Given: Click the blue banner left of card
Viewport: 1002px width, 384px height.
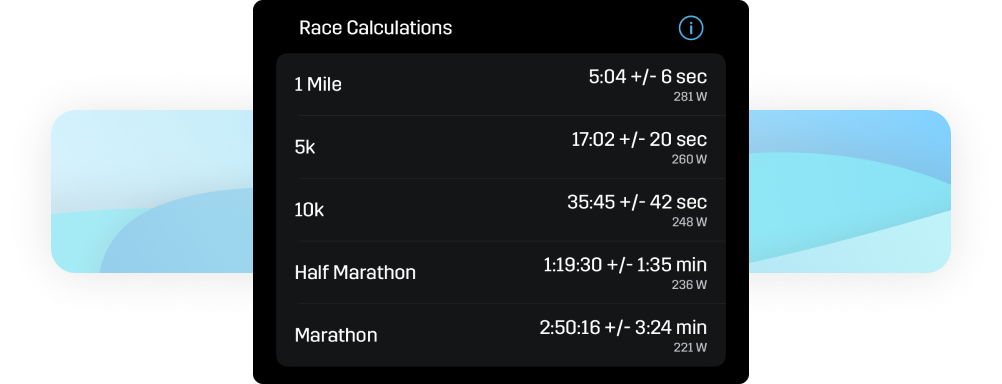Looking at the screenshot, I should point(152,192).
